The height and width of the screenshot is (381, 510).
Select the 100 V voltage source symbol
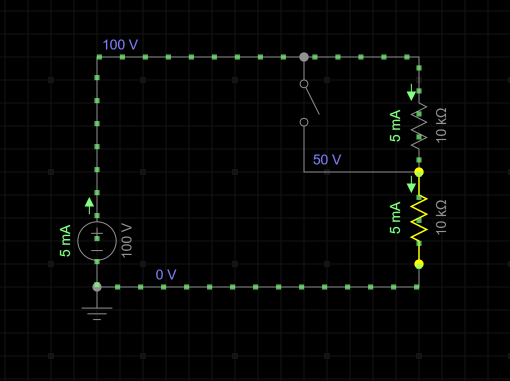tap(97, 241)
